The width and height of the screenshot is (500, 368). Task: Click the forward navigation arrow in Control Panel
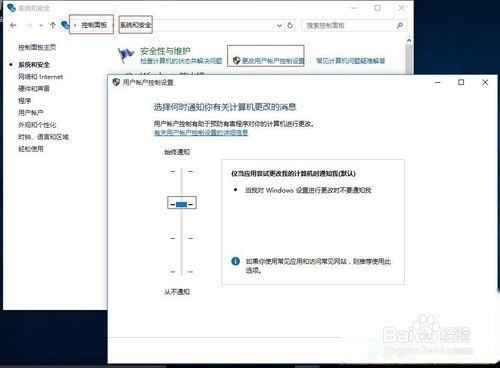(29, 25)
